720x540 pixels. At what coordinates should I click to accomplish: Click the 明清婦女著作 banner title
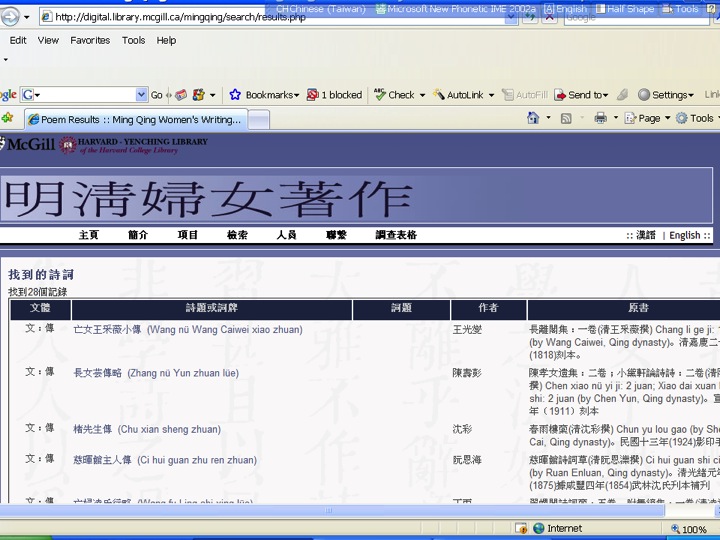208,198
